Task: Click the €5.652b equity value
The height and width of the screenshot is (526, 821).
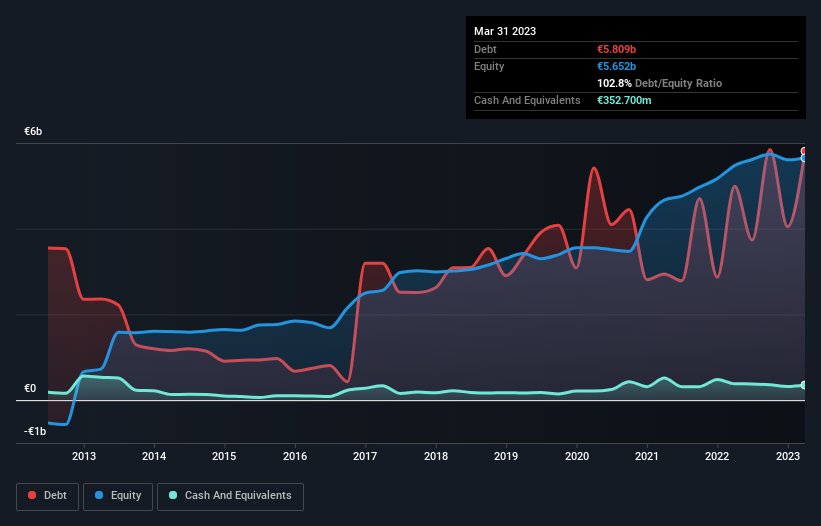Action: [616, 66]
